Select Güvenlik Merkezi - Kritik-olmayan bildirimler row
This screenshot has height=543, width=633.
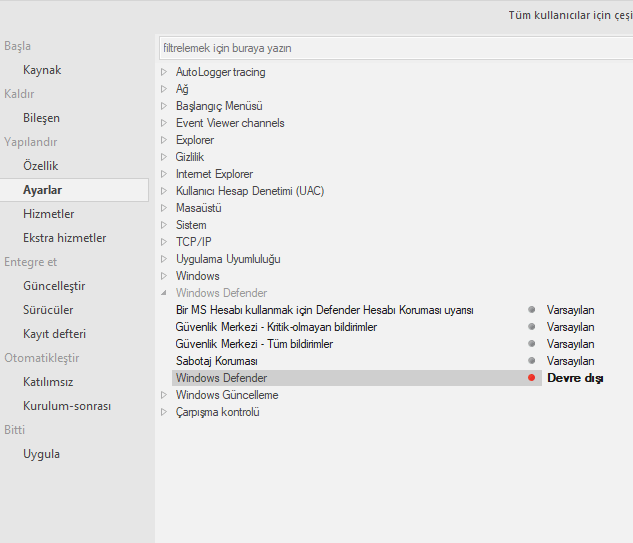pos(276,327)
